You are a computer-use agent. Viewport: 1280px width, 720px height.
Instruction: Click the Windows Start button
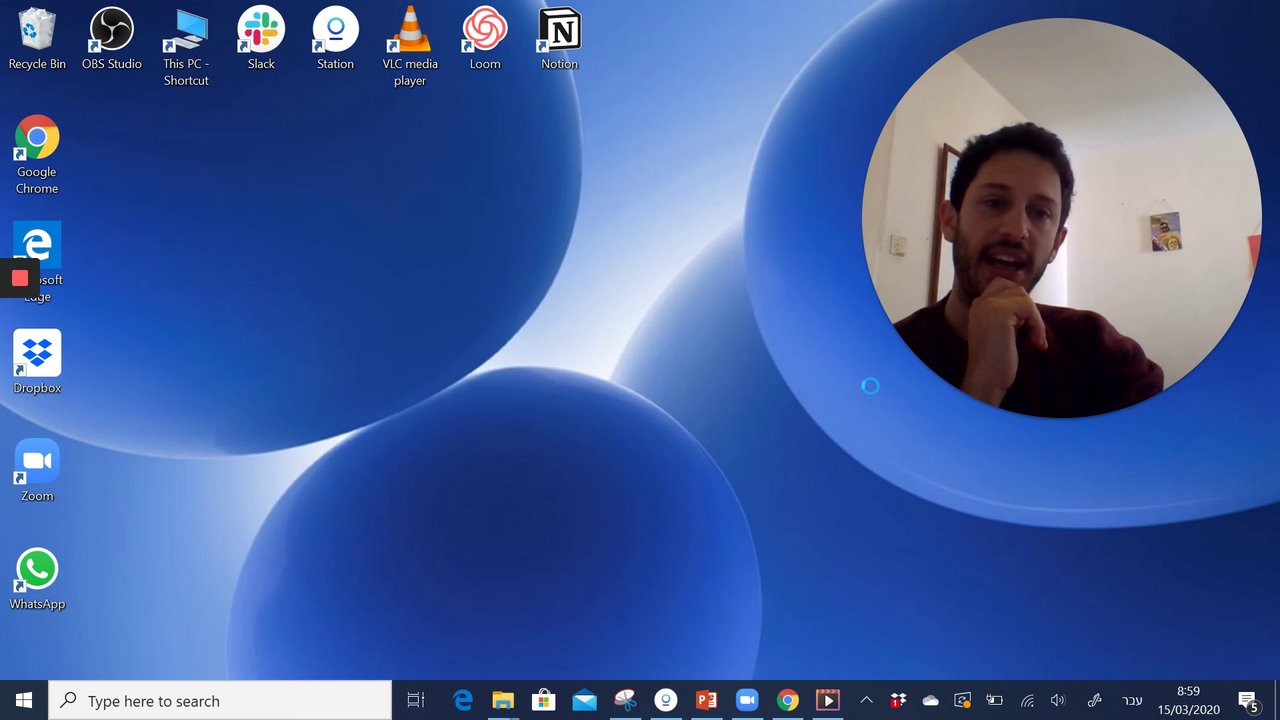24,701
